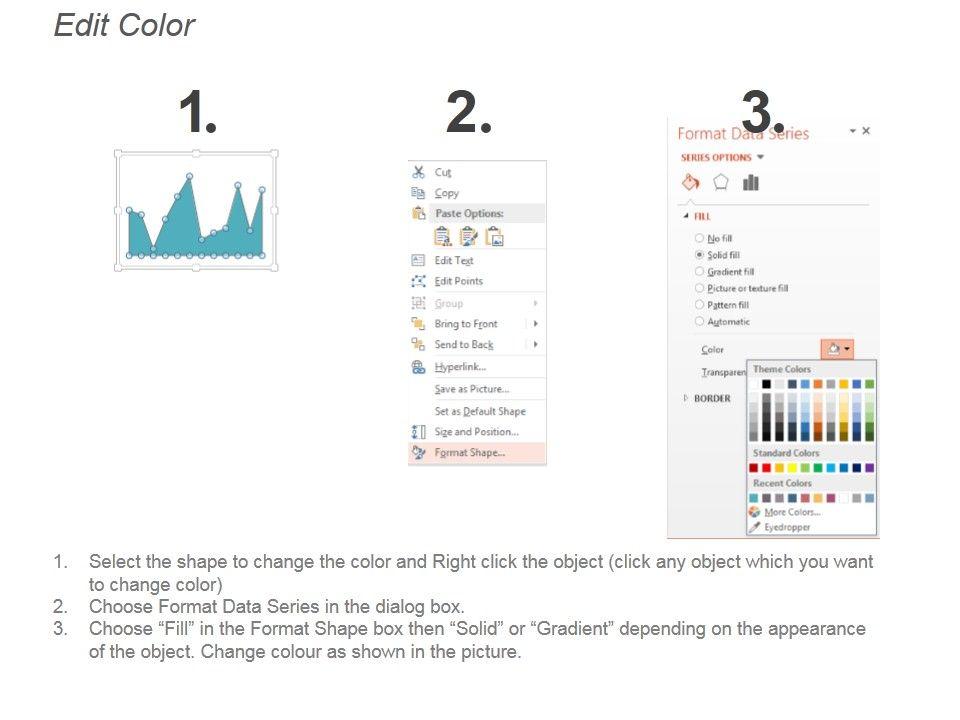This screenshot has width=960, height=720.
Task: Choose the first Paste Options clipboard icon
Action: click(x=442, y=236)
